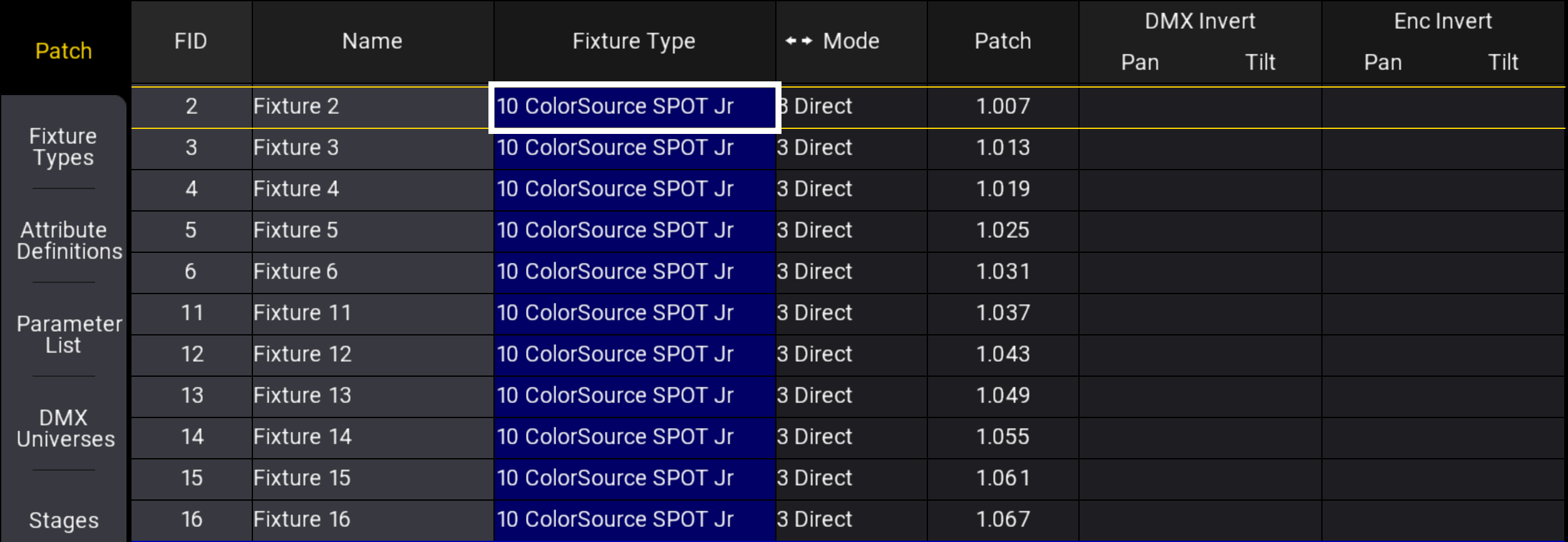This screenshot has height=542, width=1568.
Task: Open the Mode cell for Fixture 3
Action: (850, 148)
